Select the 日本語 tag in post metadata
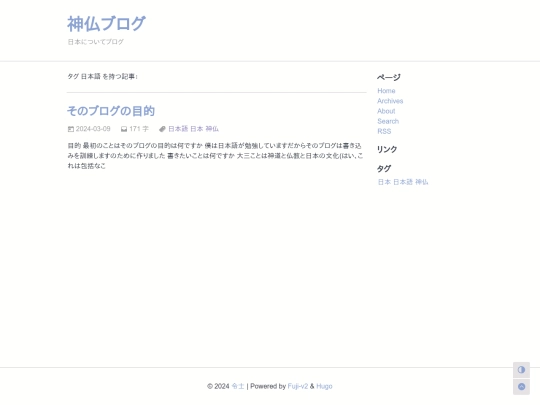Viewport: 540px width, 405px height. [x=178, y=129]
